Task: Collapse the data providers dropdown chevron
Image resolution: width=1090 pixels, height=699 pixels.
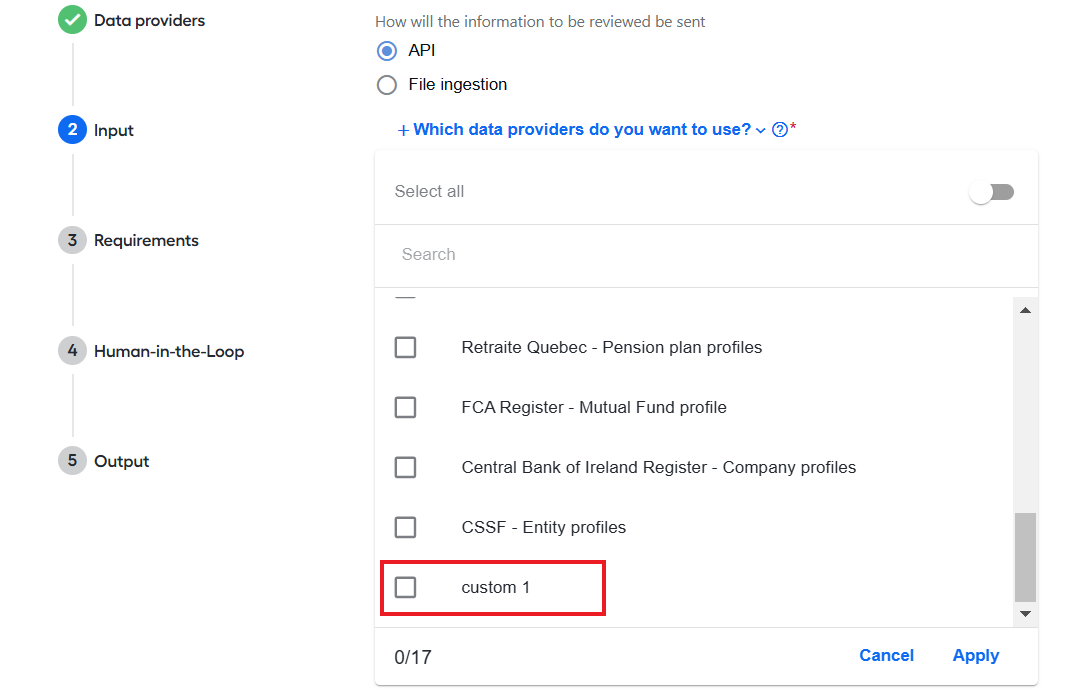Action: click(x=761, y=131)
